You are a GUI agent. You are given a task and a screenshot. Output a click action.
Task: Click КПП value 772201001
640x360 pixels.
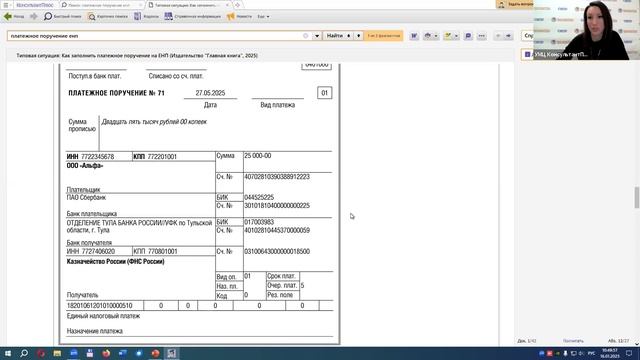[162, 157]
